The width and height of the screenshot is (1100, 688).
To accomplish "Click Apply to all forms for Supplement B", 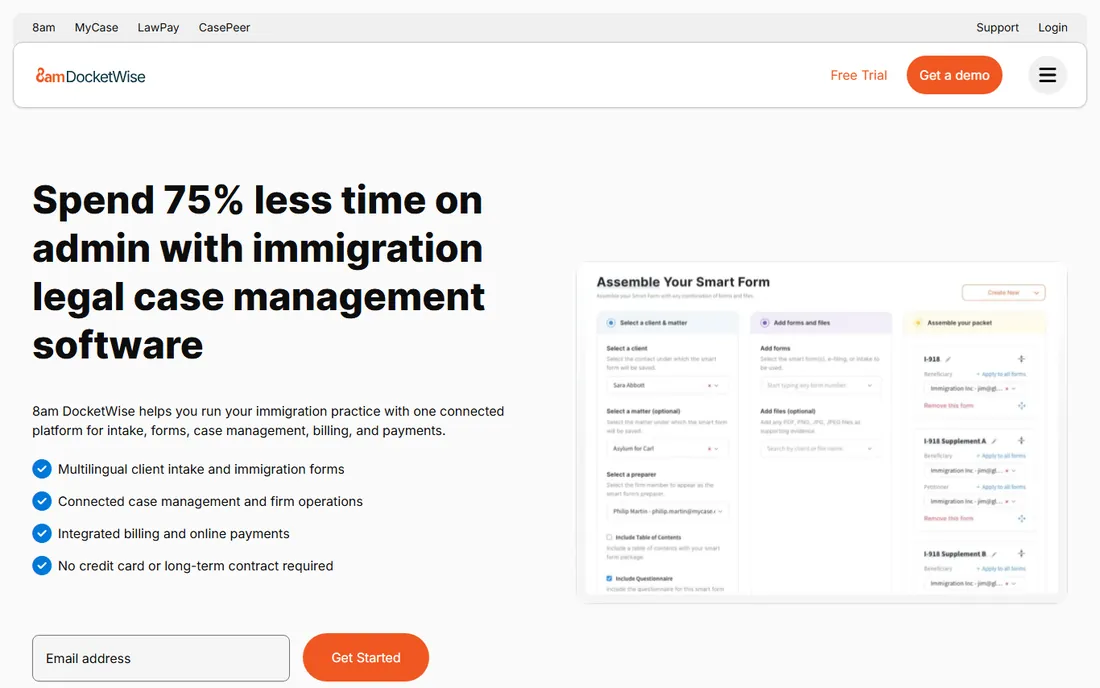I will click(x=1001, y=569).
